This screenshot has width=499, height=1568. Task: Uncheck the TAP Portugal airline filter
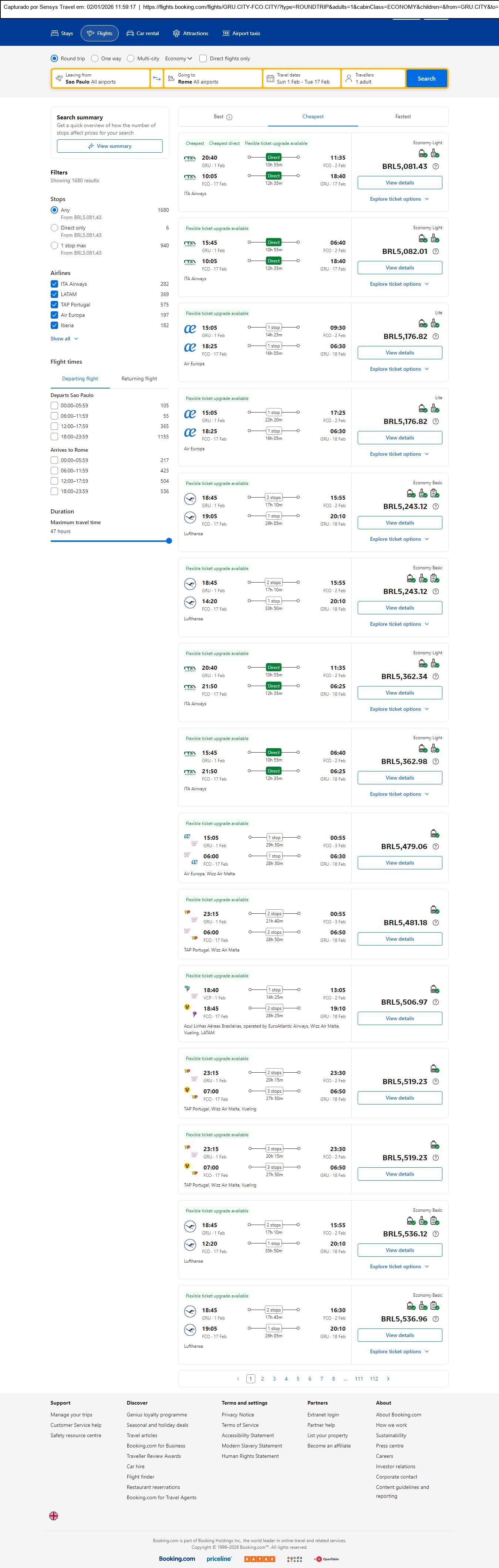[x=54, y=304]
